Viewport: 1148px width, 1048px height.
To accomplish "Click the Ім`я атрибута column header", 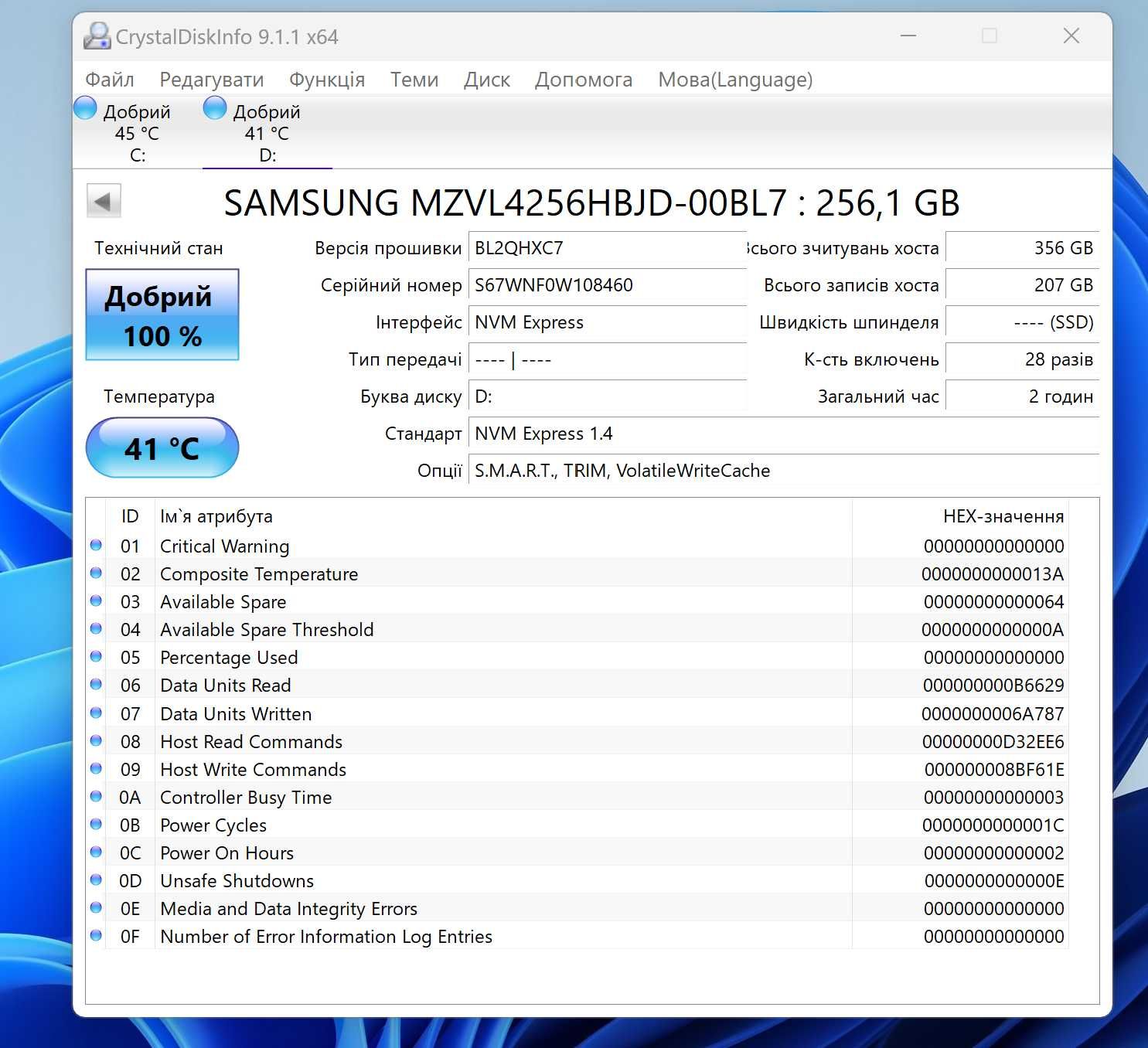I will pyautogui.click(x=503, y=516).
